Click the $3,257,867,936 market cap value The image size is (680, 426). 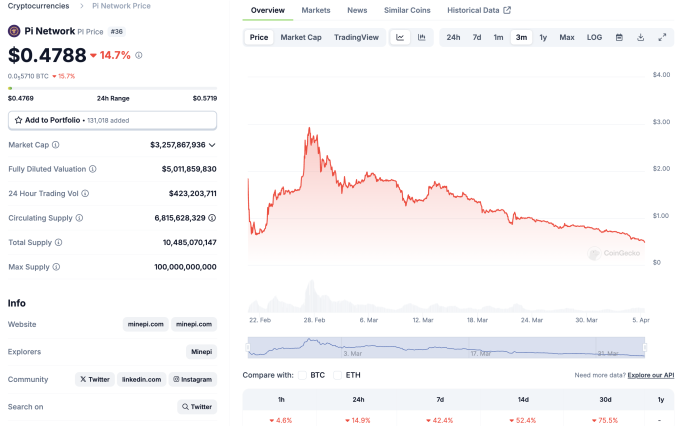coord(178,145)
